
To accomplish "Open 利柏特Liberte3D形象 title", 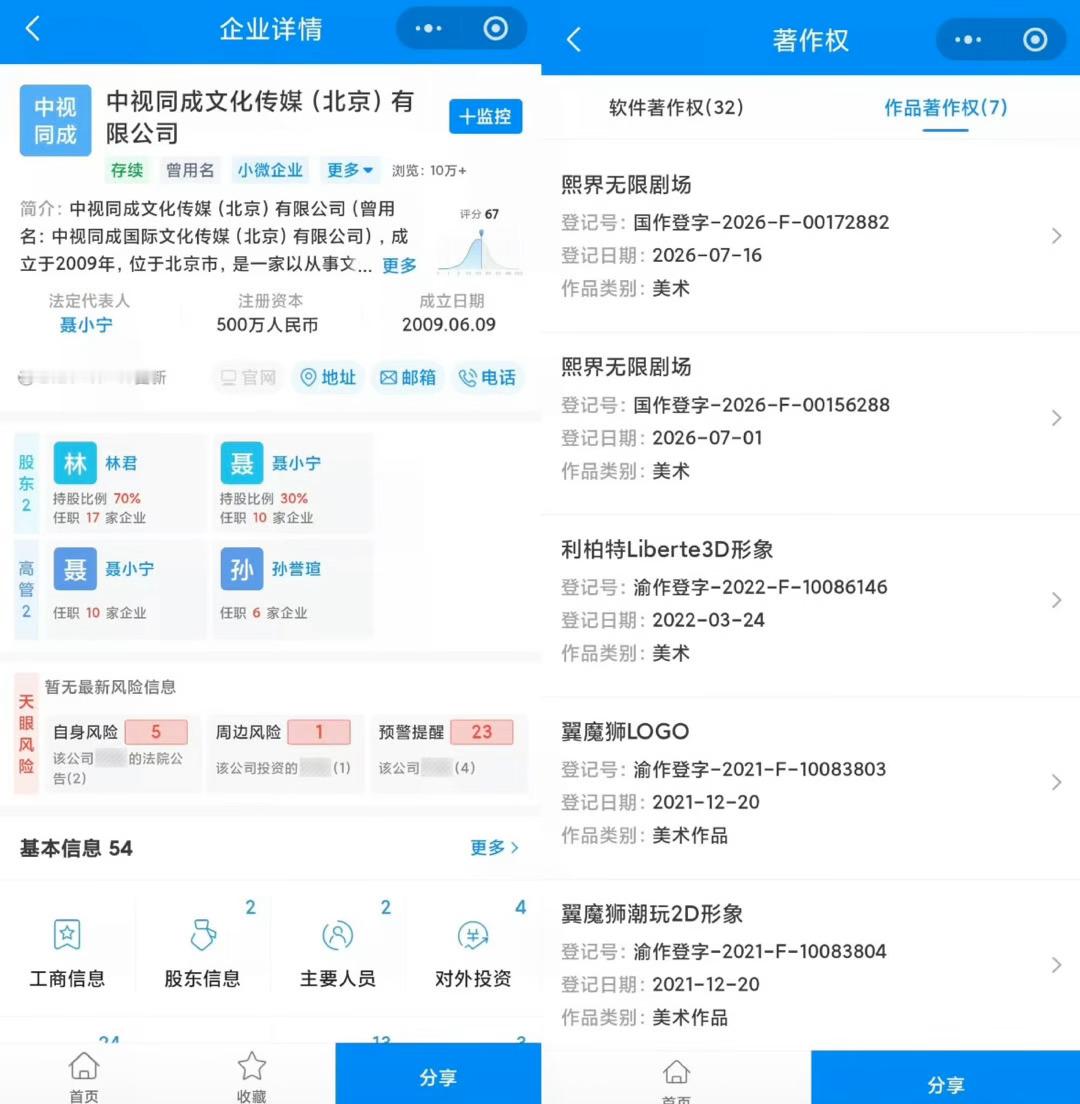I will point(667,549).
